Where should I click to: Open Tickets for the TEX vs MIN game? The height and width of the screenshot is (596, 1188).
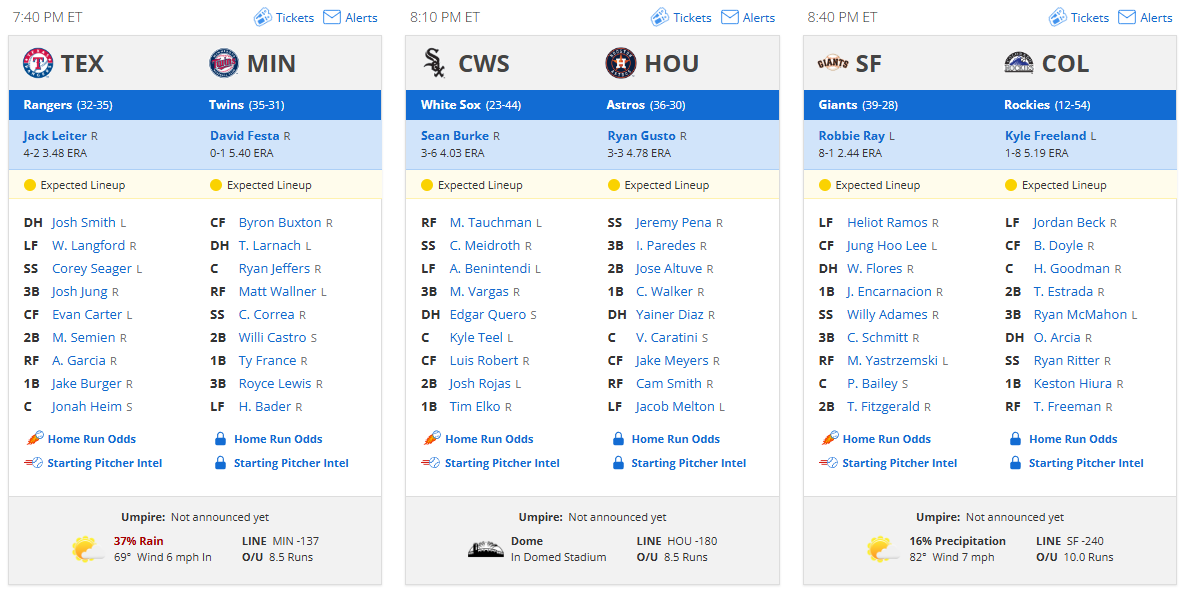pyautogui.click(x=284, y=17)
